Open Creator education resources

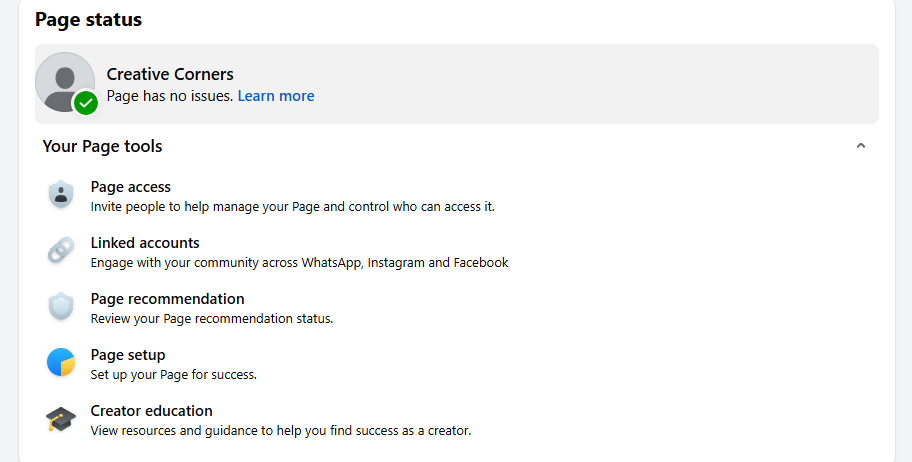pos(151,411)
